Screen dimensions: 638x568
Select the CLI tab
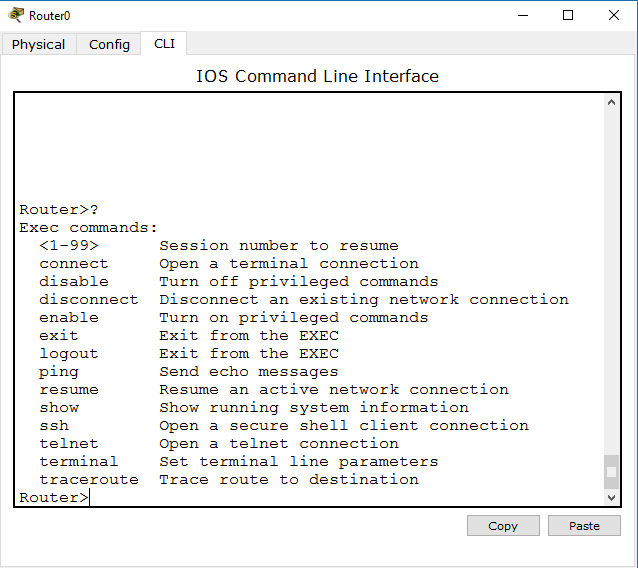(x=164, y=43)
